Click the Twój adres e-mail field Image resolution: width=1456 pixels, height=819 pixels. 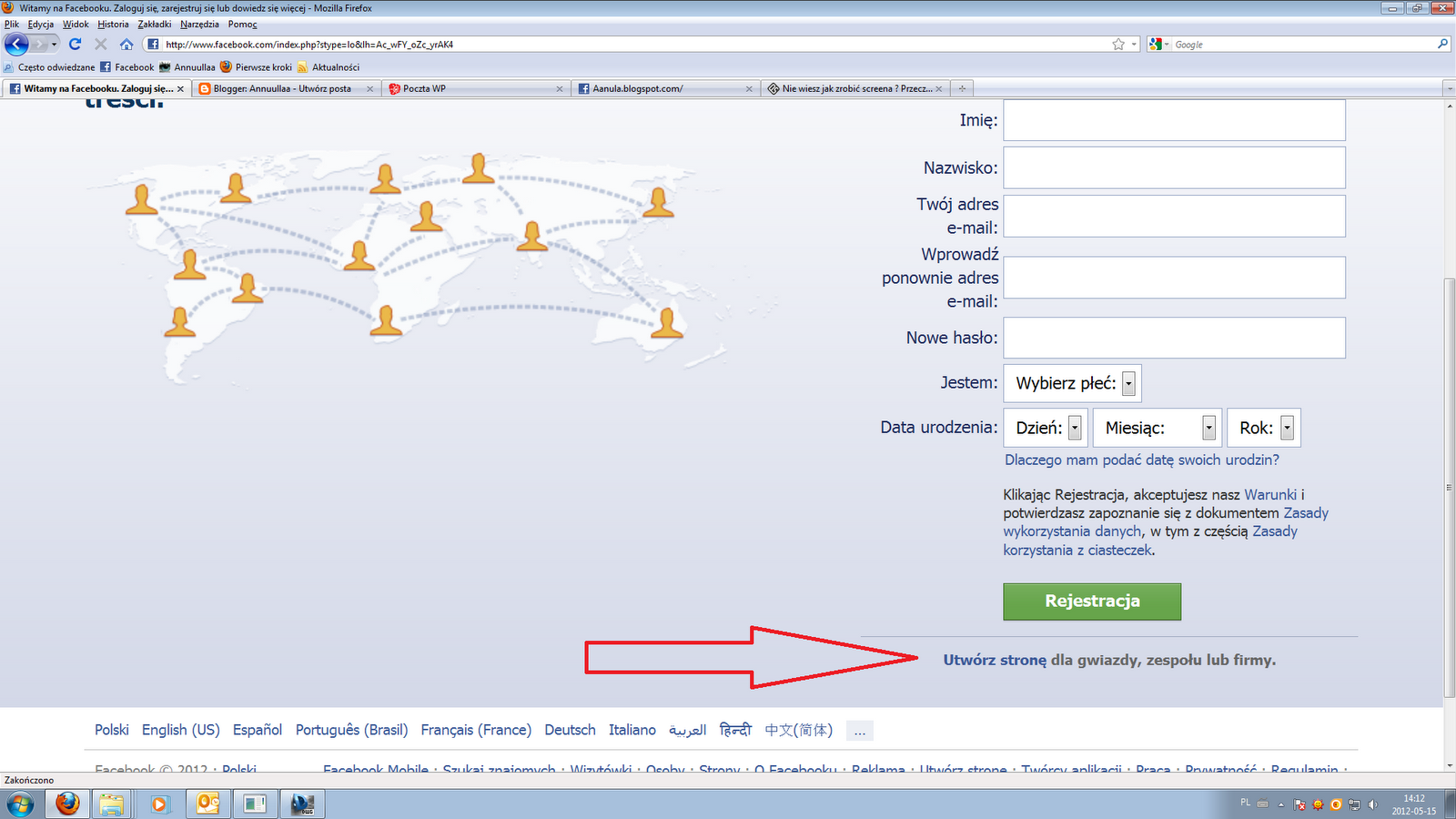tap(1174, 216)
